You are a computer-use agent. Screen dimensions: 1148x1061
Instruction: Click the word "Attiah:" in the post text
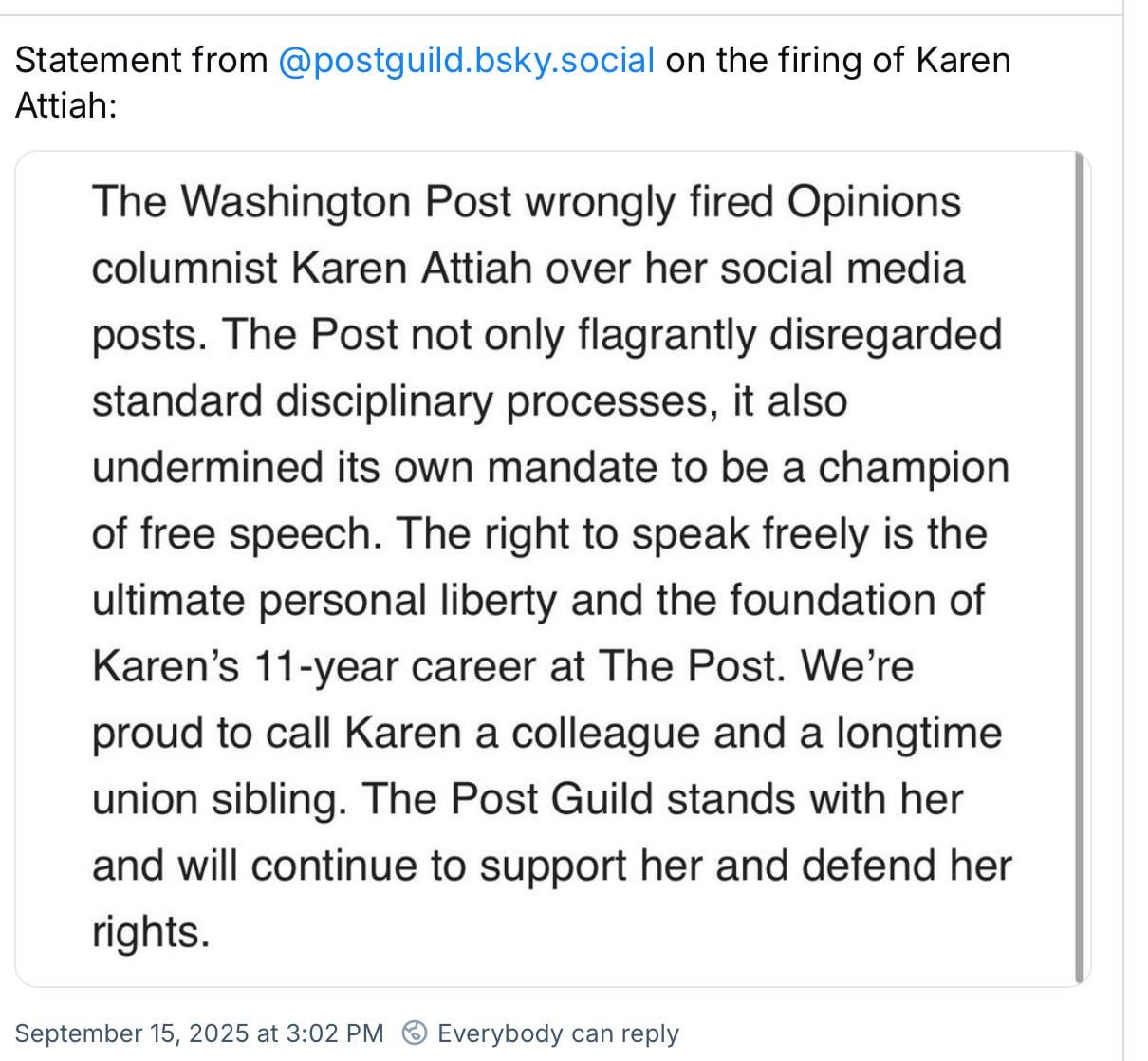click(x=66, y=104)
